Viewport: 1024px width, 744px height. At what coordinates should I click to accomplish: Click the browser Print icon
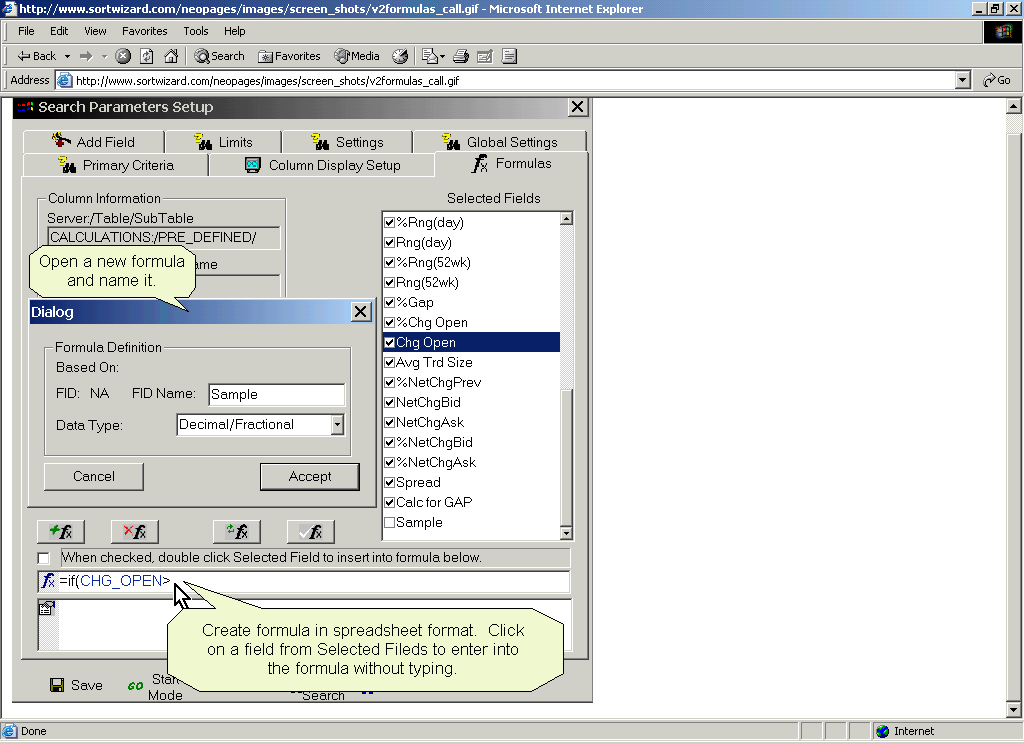click(x=460, y=56)
